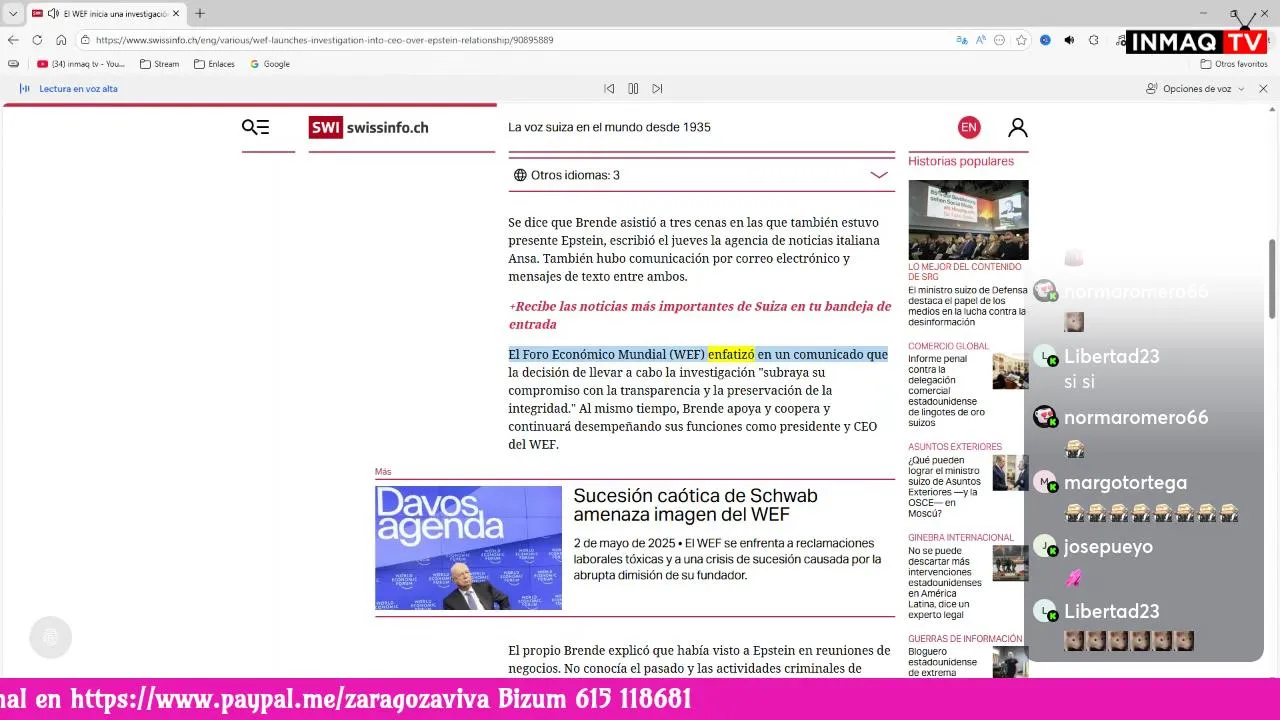Click the SWI swissinfo.ch logo
Image resolution: width=1280 pixels, height=720 pixels.
pyautogui.click(x=369, y=127)
